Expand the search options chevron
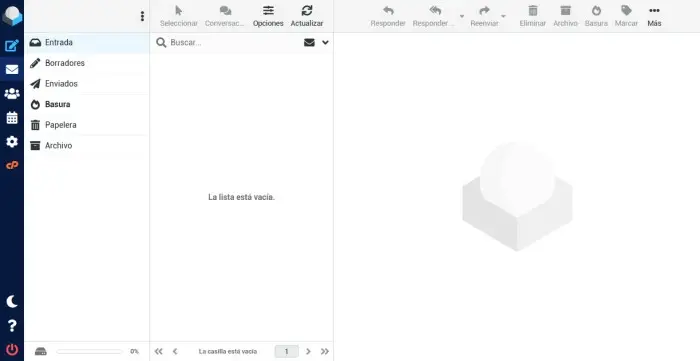Image resolution: width=700 pixels, height=361 pixels. coord(325,42)
